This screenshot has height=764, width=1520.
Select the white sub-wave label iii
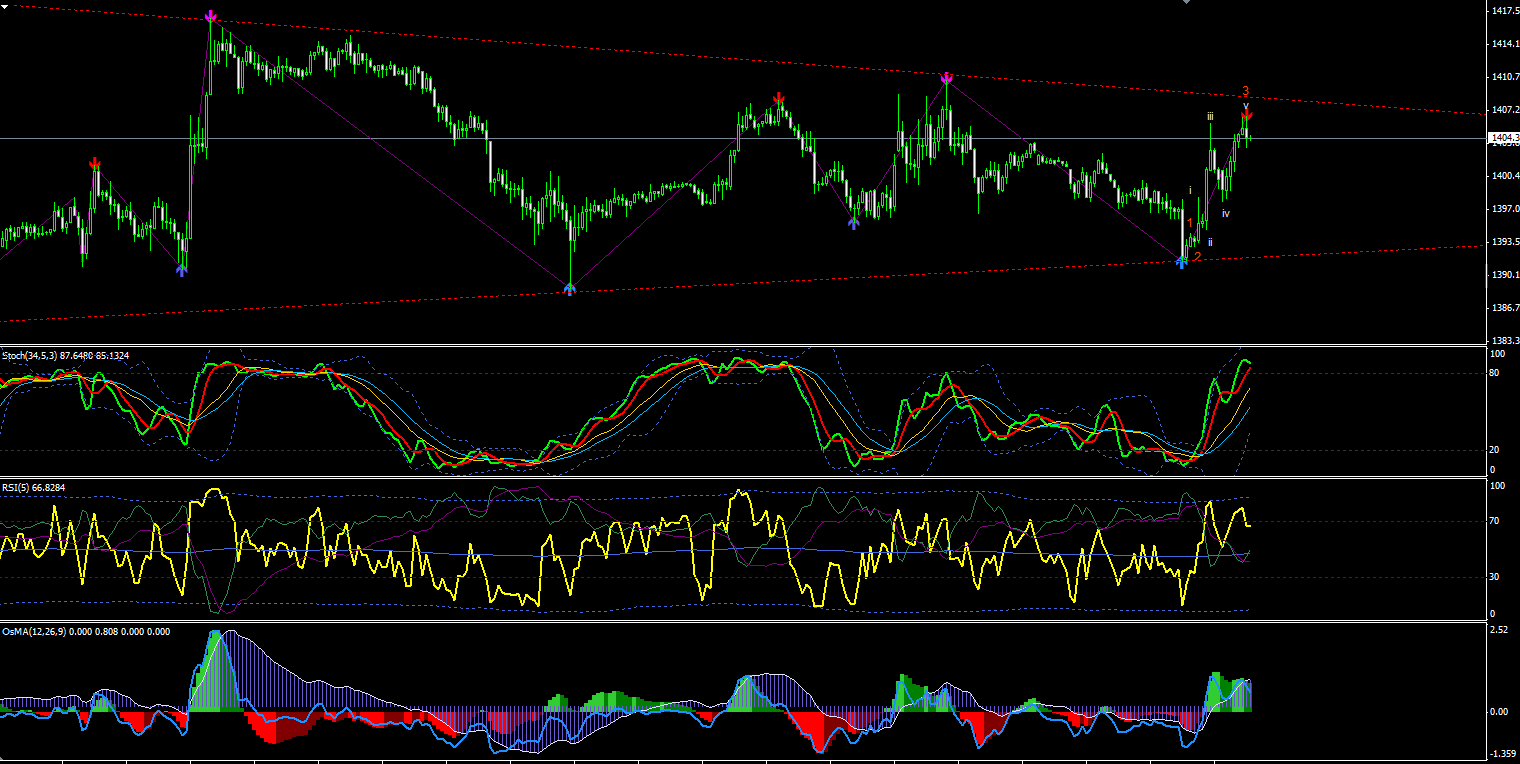(x=1210, y=116)
